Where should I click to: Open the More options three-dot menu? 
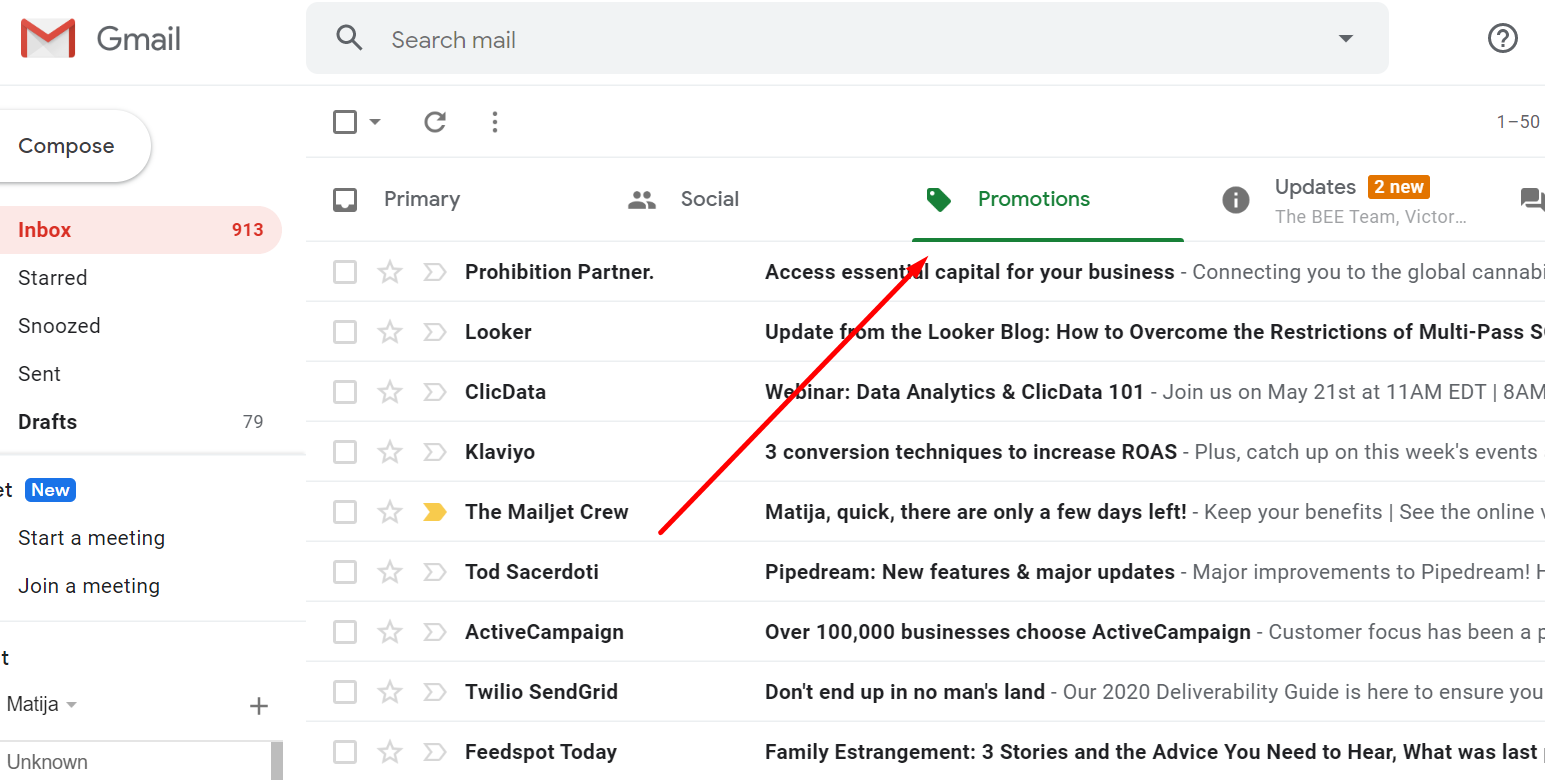click(494, 122)
